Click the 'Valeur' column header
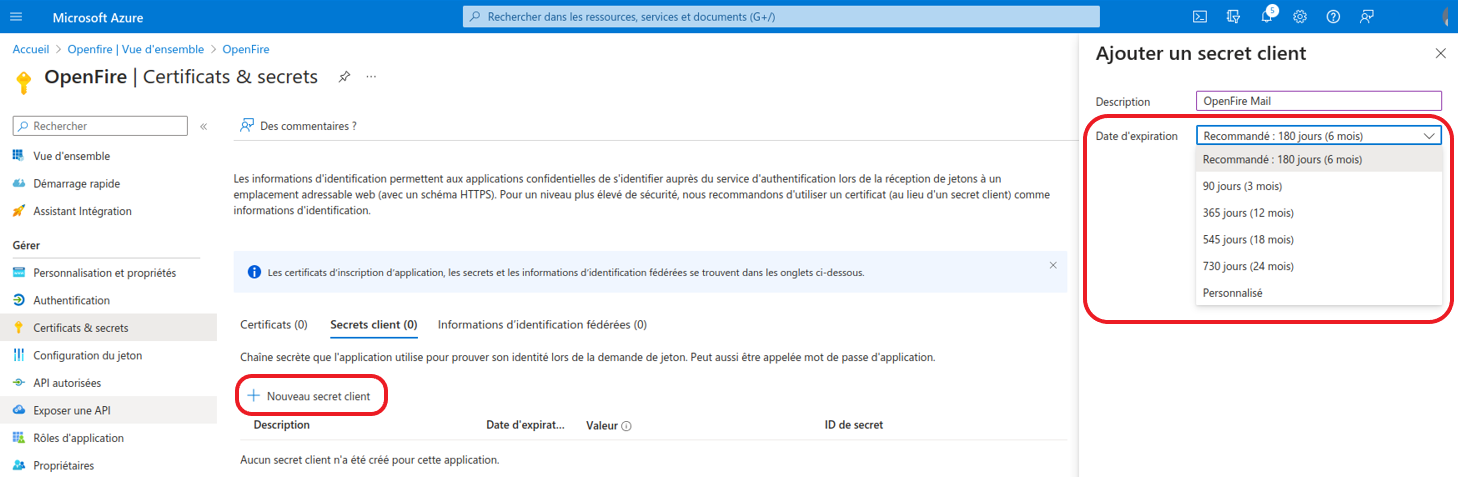This screenshot has height=477, width=1458. [602, 425]
